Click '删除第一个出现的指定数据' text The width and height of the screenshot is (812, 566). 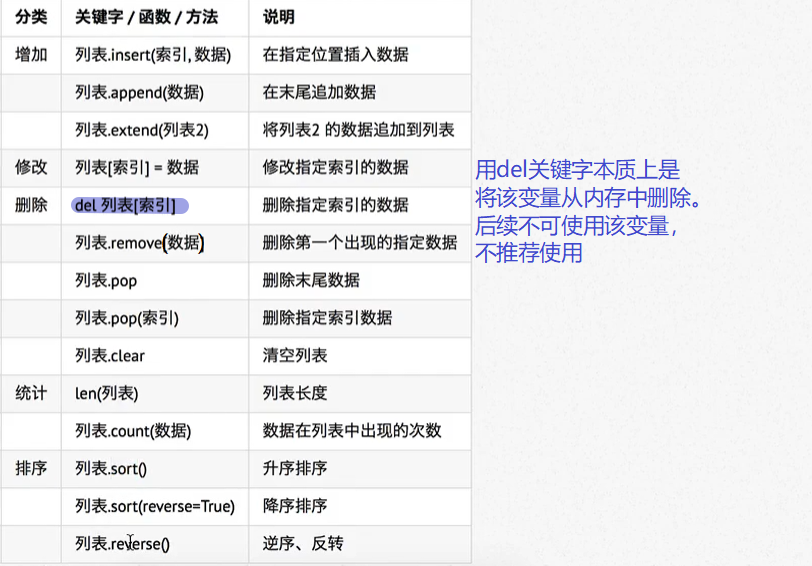(360, 242)
